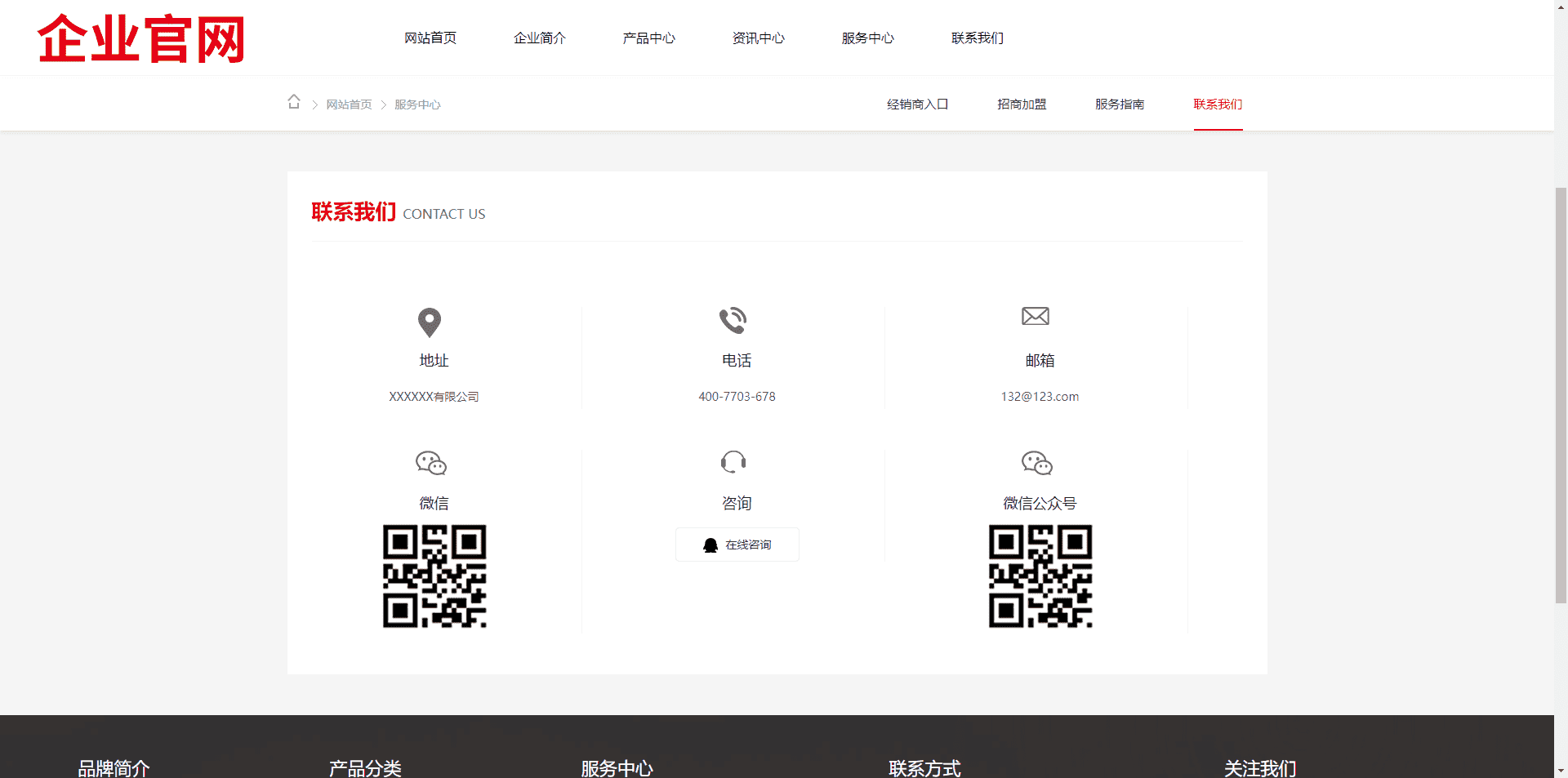
Task: Click the 在线咨询 button
Action: [x=737, y=545]
